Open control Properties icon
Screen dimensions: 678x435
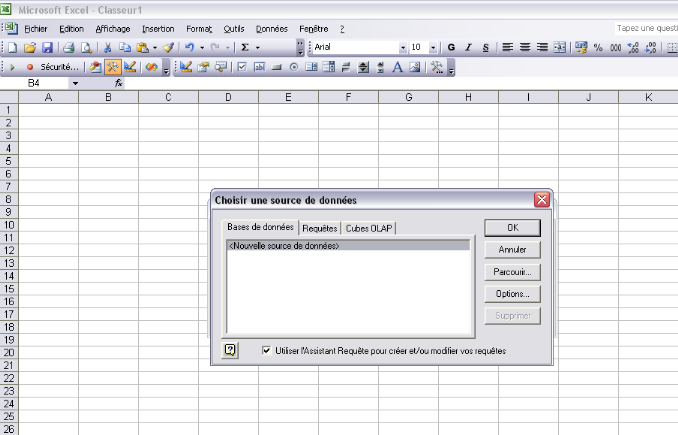[203, 67]
